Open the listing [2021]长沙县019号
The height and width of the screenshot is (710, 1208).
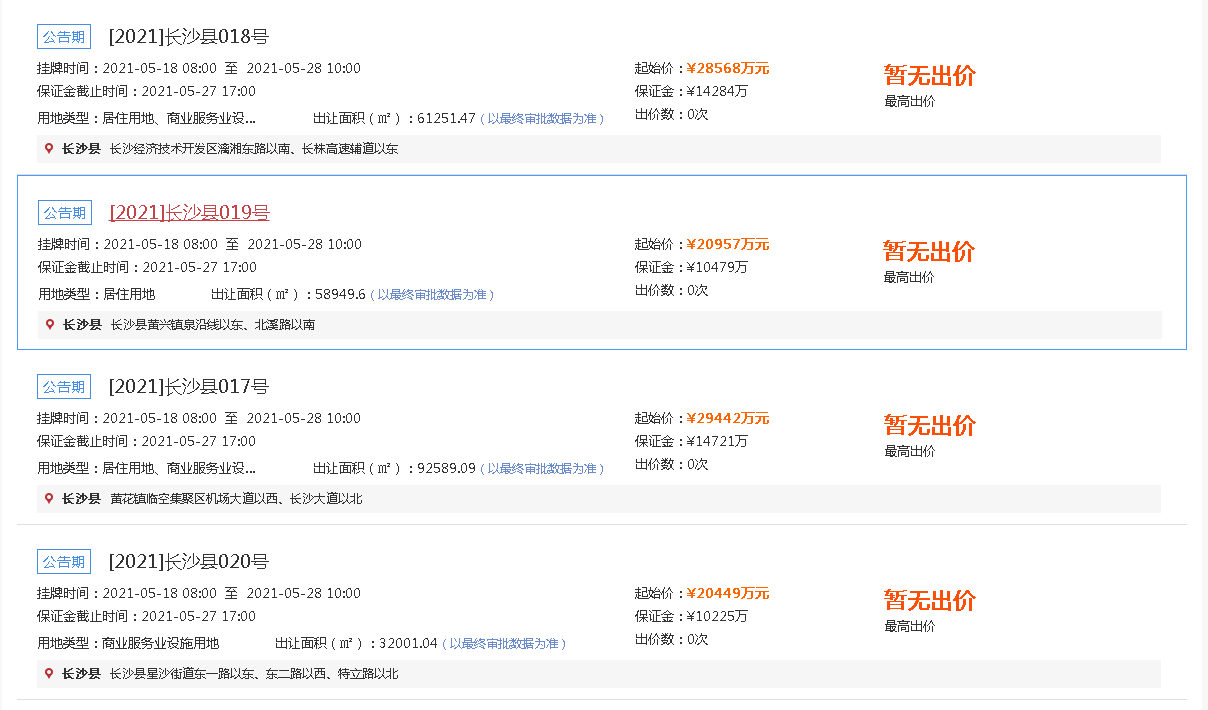coord(186,211)
